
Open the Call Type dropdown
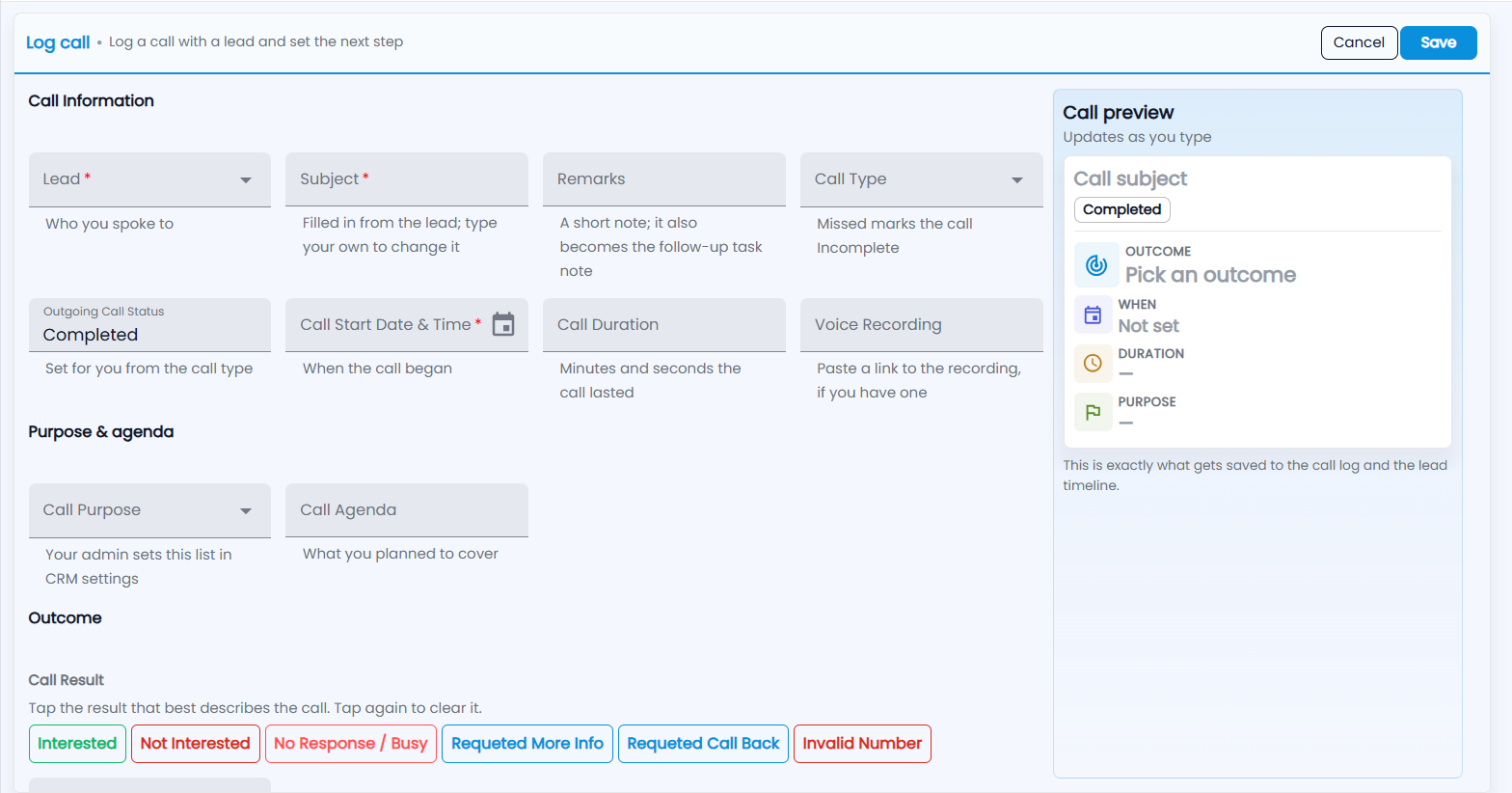point(922,179)
